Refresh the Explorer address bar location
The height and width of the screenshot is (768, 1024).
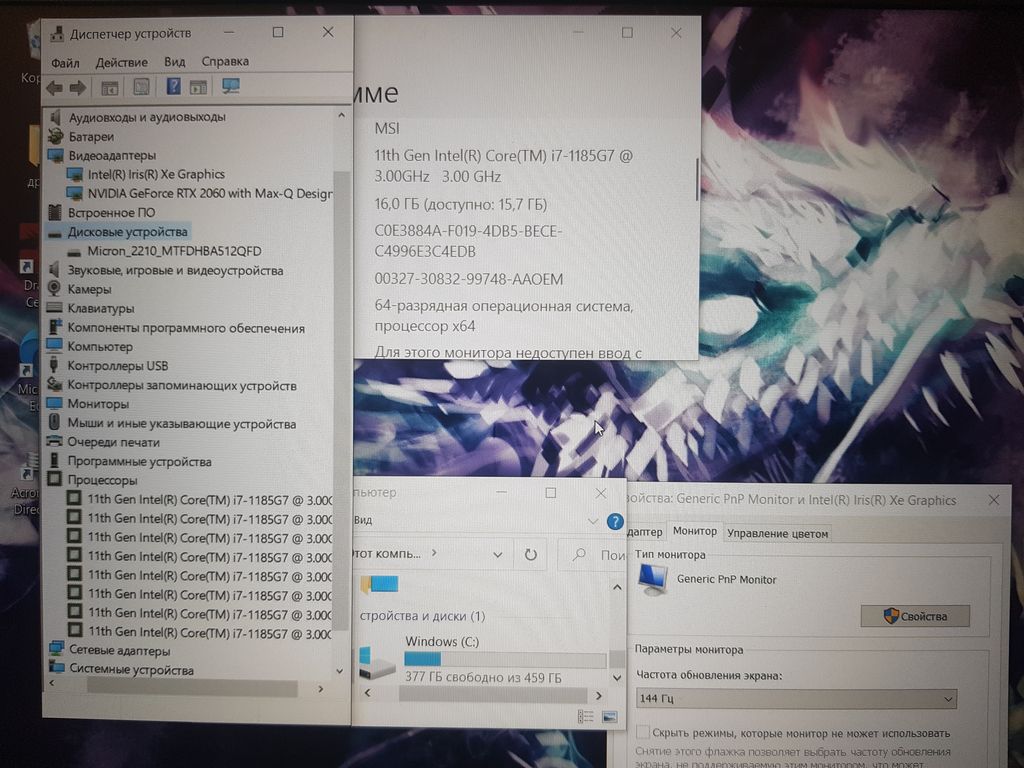pyautogui.click(x=530, y=554)
